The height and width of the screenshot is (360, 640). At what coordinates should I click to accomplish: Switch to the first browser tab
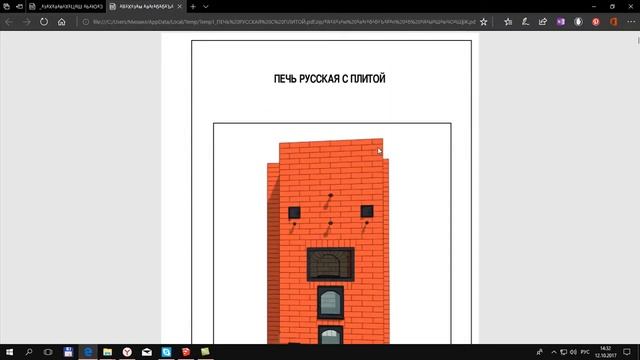(67, 7)
